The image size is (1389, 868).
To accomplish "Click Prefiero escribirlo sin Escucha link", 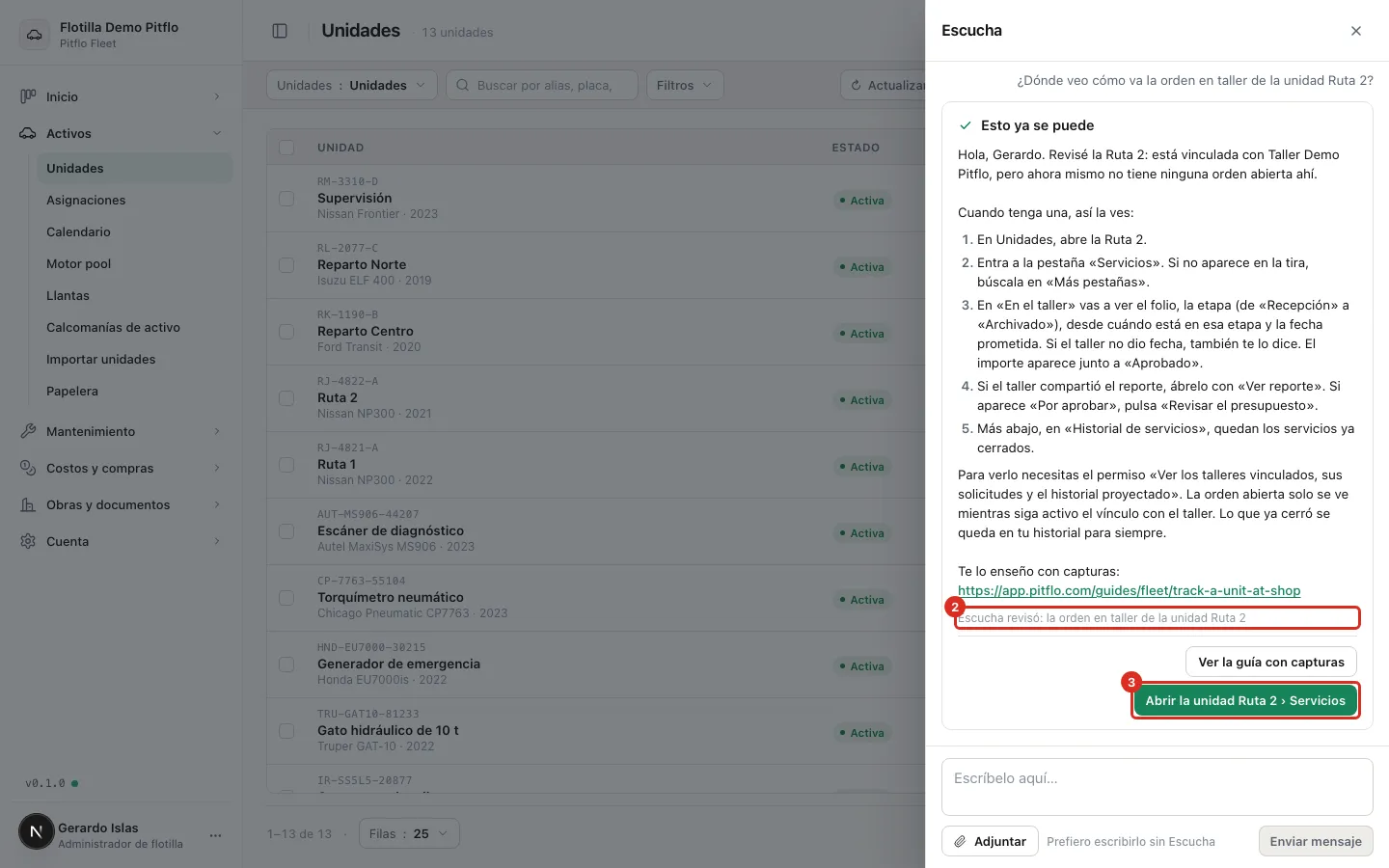I will (x=1130, y=841).
